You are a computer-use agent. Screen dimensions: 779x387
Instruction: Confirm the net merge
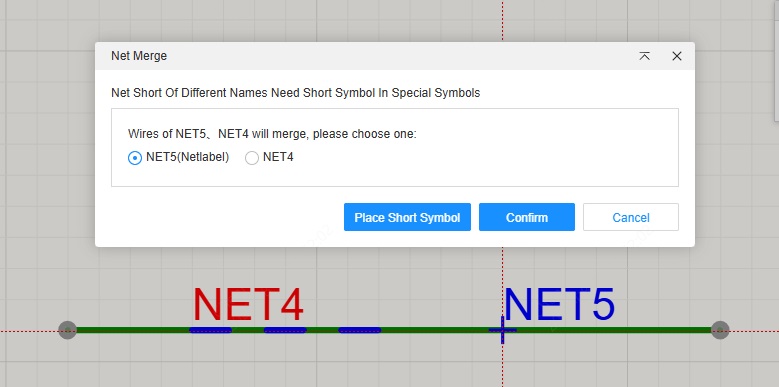tap(527, 217)
